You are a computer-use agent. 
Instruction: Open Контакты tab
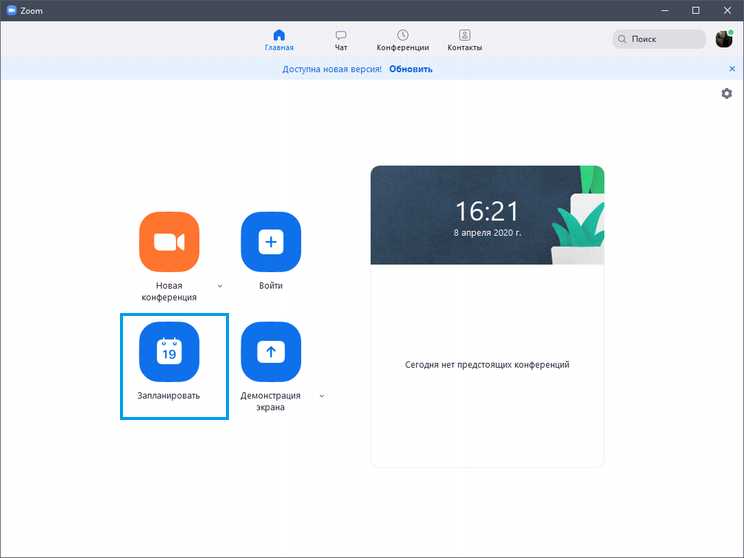pos(465,40)
